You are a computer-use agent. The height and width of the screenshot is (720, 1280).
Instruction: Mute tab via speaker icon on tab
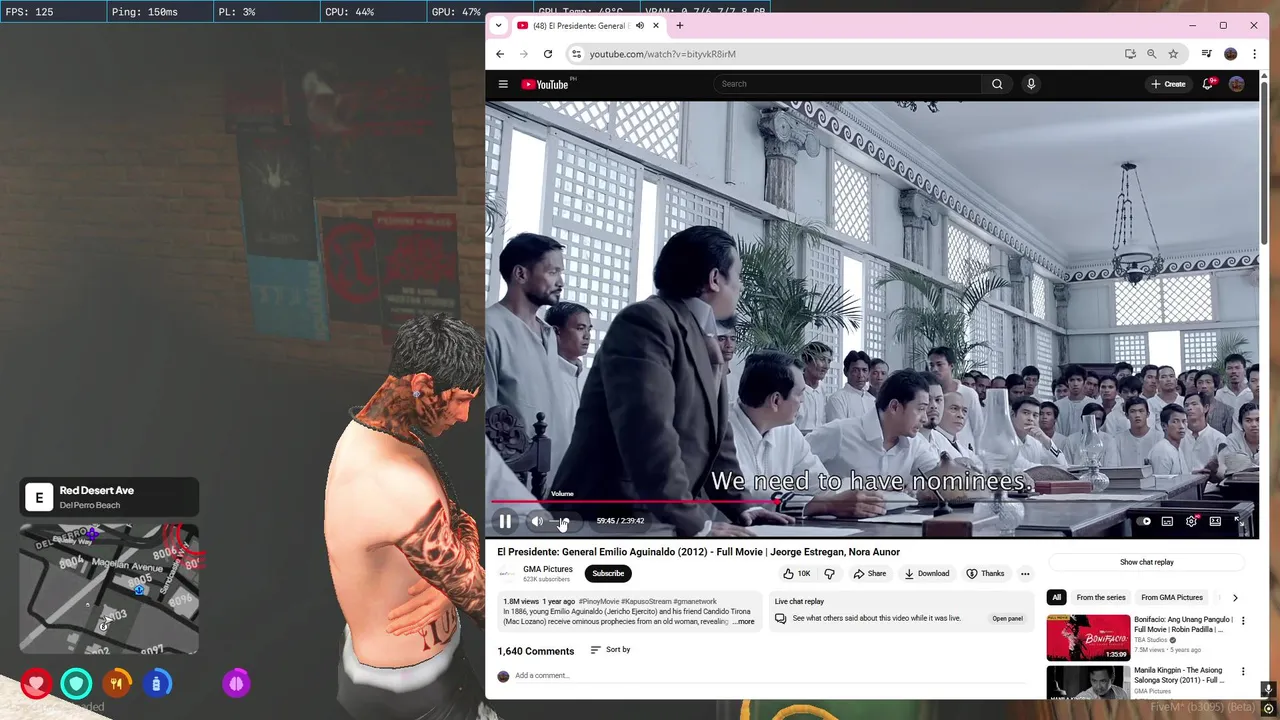click(x=639, y=25)
